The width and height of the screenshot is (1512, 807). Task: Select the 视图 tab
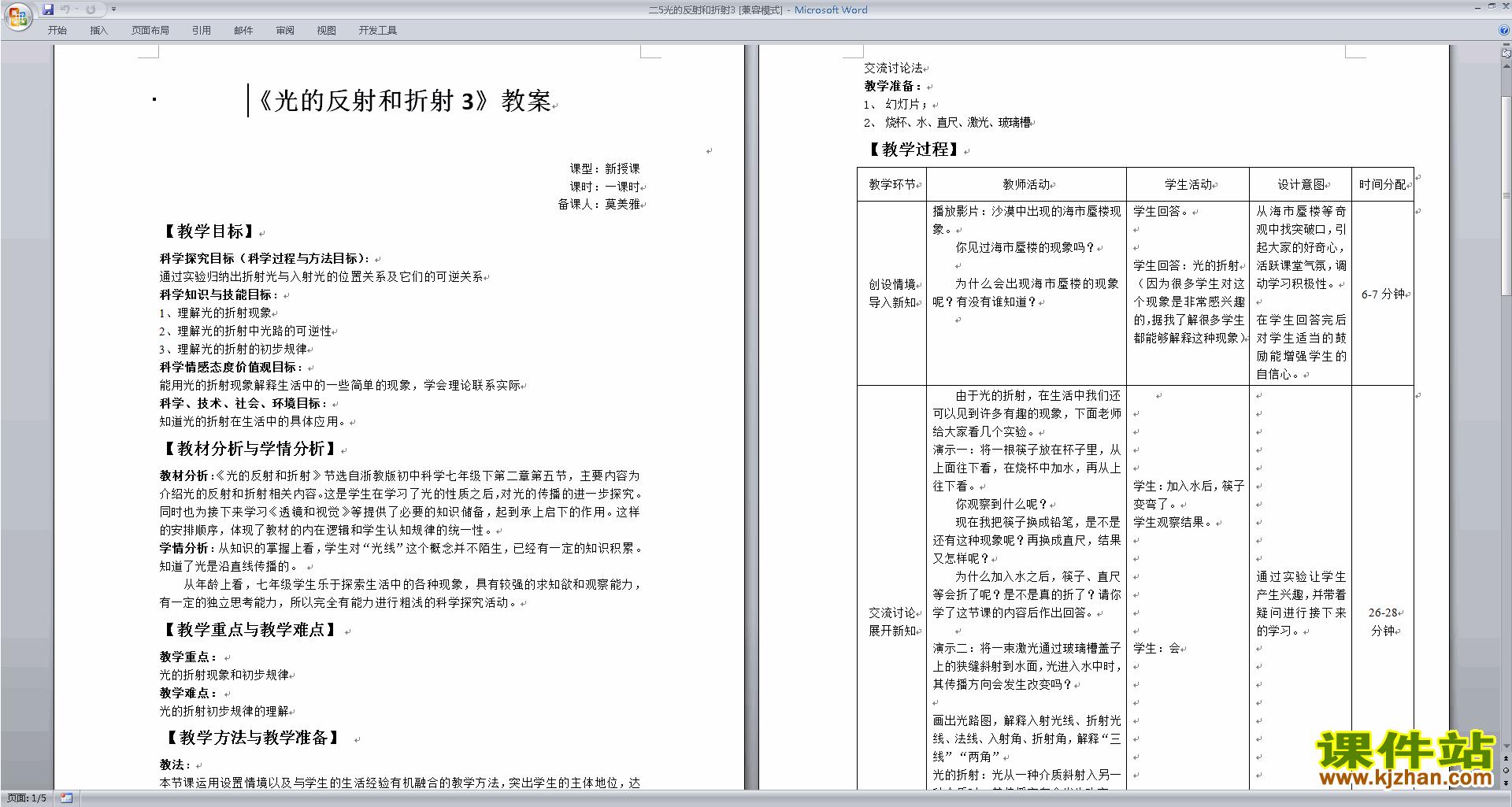[x=327, y=31]
